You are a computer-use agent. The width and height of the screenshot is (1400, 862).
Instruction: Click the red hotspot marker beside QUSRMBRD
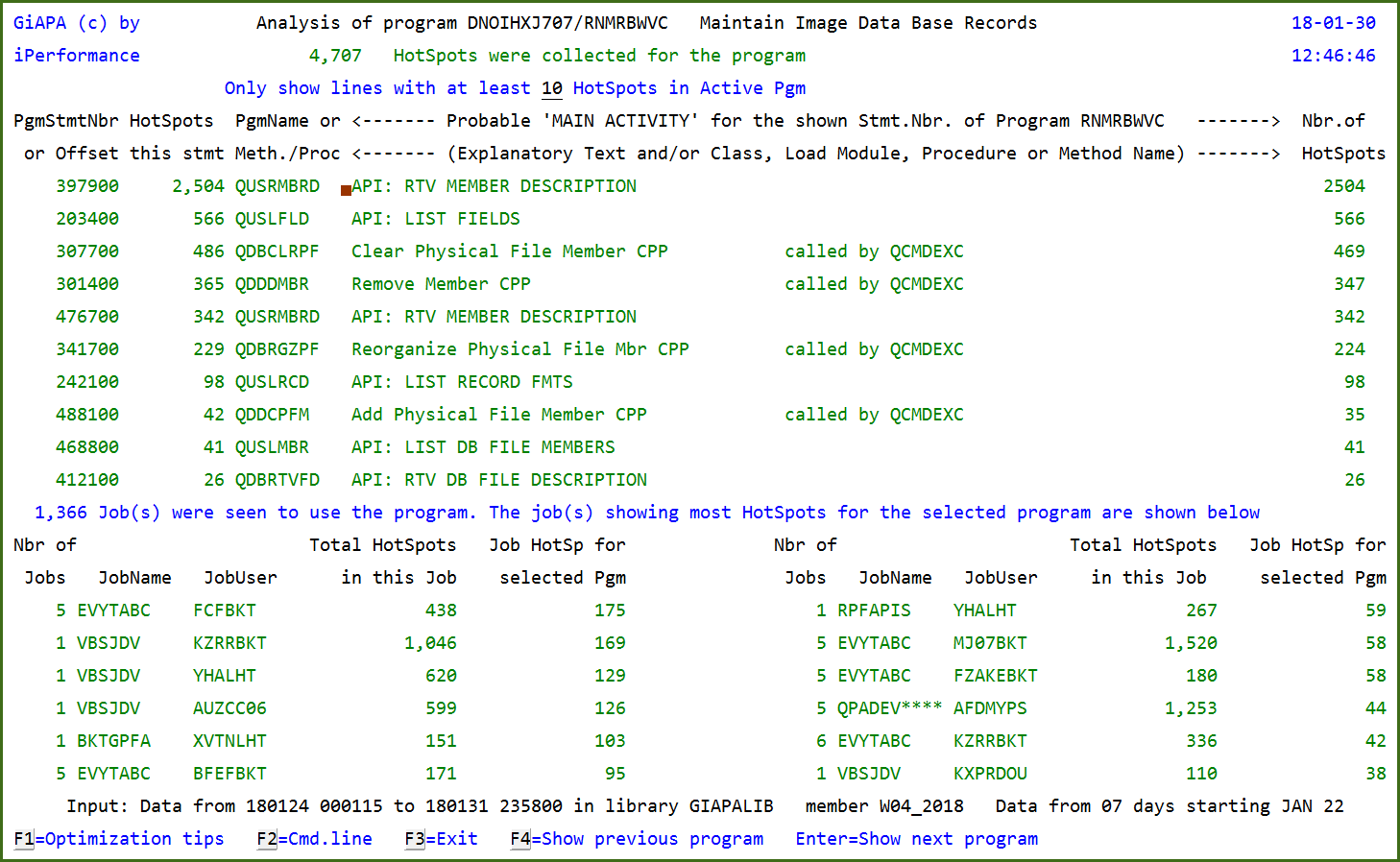346,187
